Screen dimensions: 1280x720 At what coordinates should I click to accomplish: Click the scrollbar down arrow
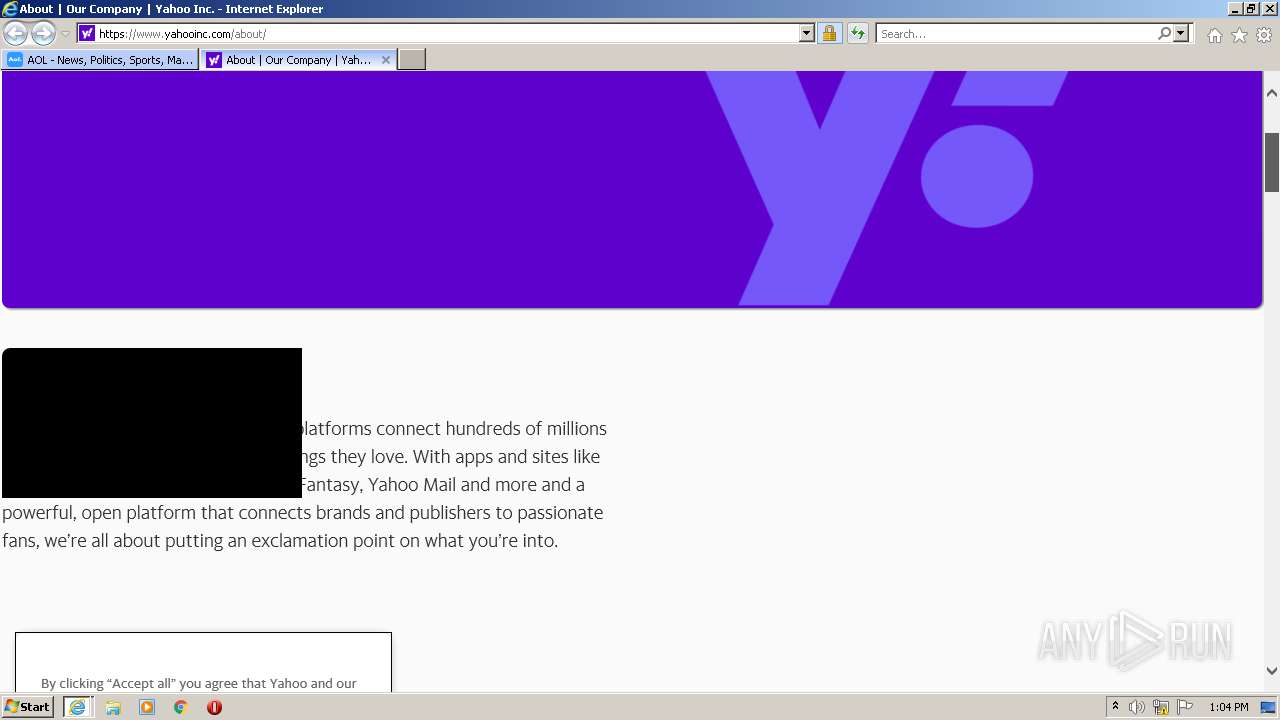tap(1272, 671)
